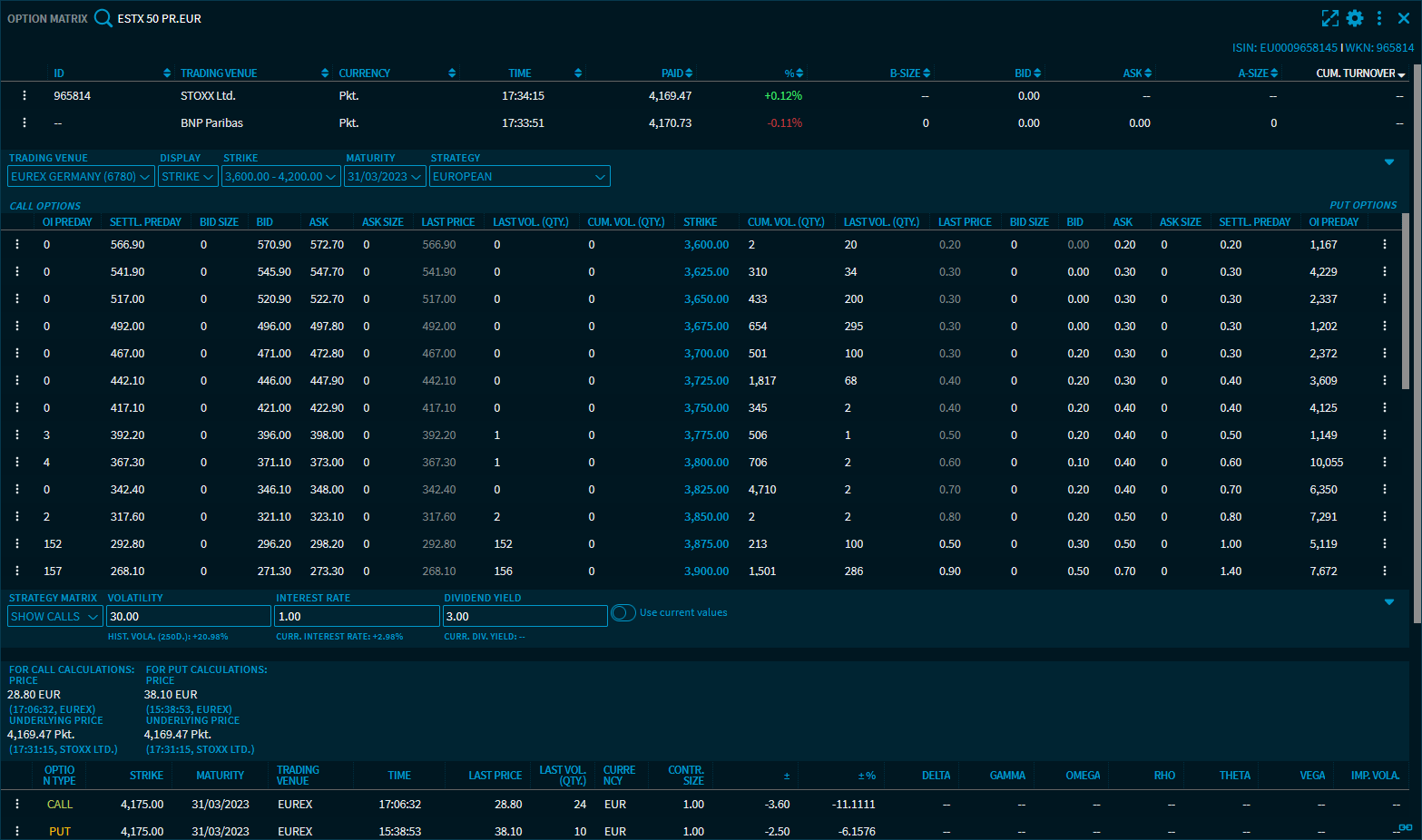Toggle Use current values switch

pyautogui.click(x=623, y=613)
